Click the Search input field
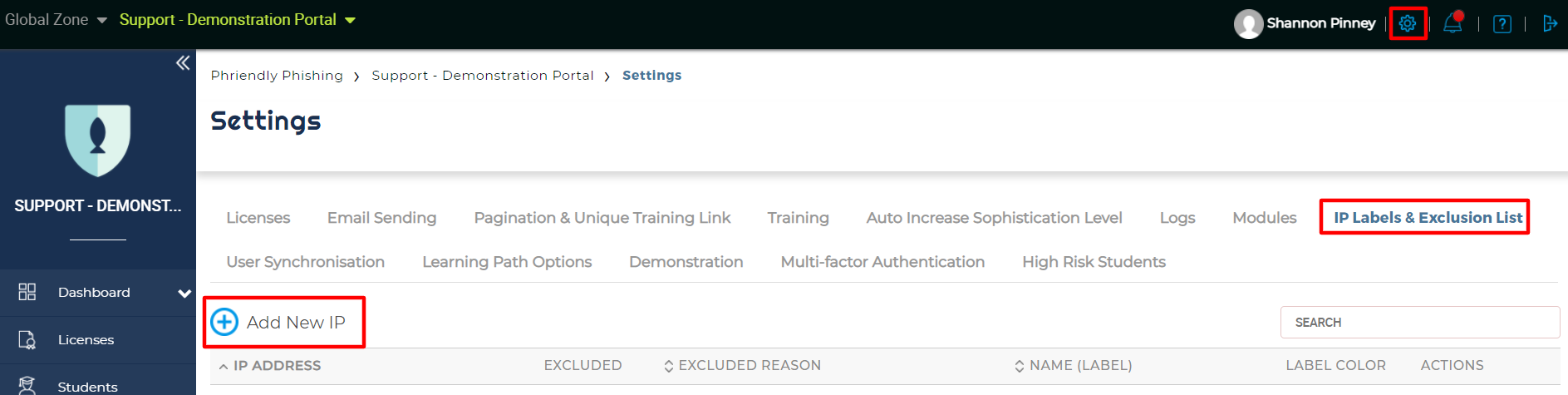The height and width of the screenshot is (395, 1568). coord(1419,323)
